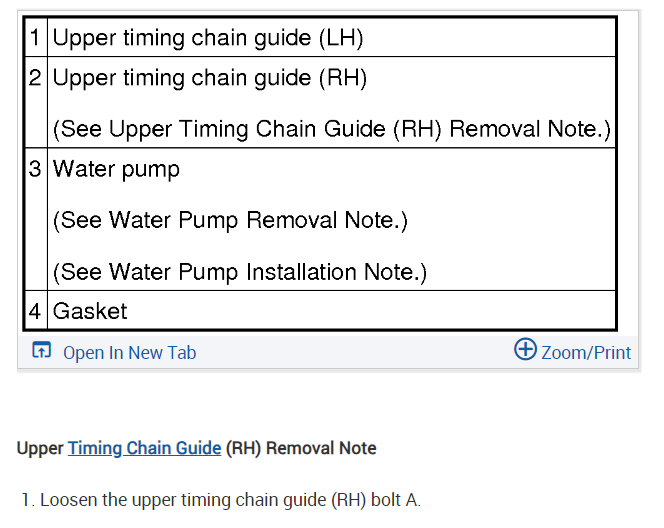Click the Zoom/Print plus circle icon
The height and width of the screenshot is (528, 664).
point(525,349)
